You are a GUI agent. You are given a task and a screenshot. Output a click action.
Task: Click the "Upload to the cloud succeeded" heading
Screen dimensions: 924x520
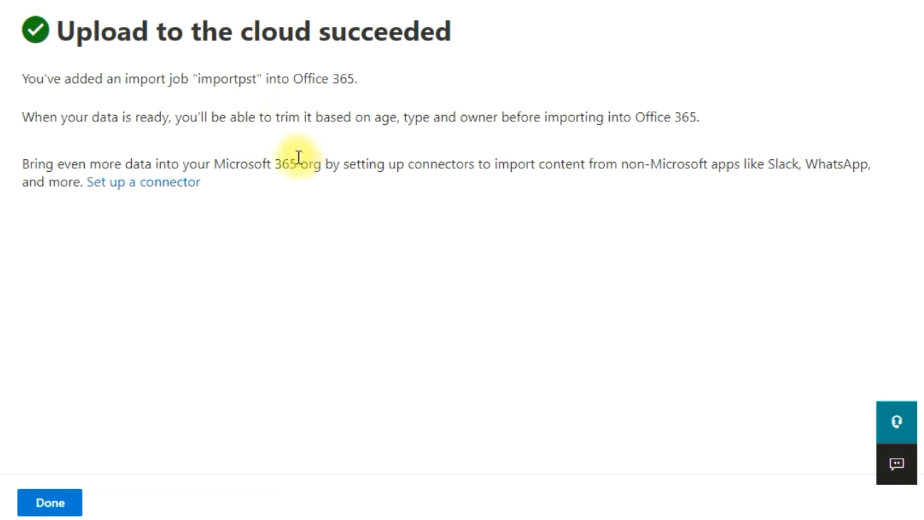(253, 32)
